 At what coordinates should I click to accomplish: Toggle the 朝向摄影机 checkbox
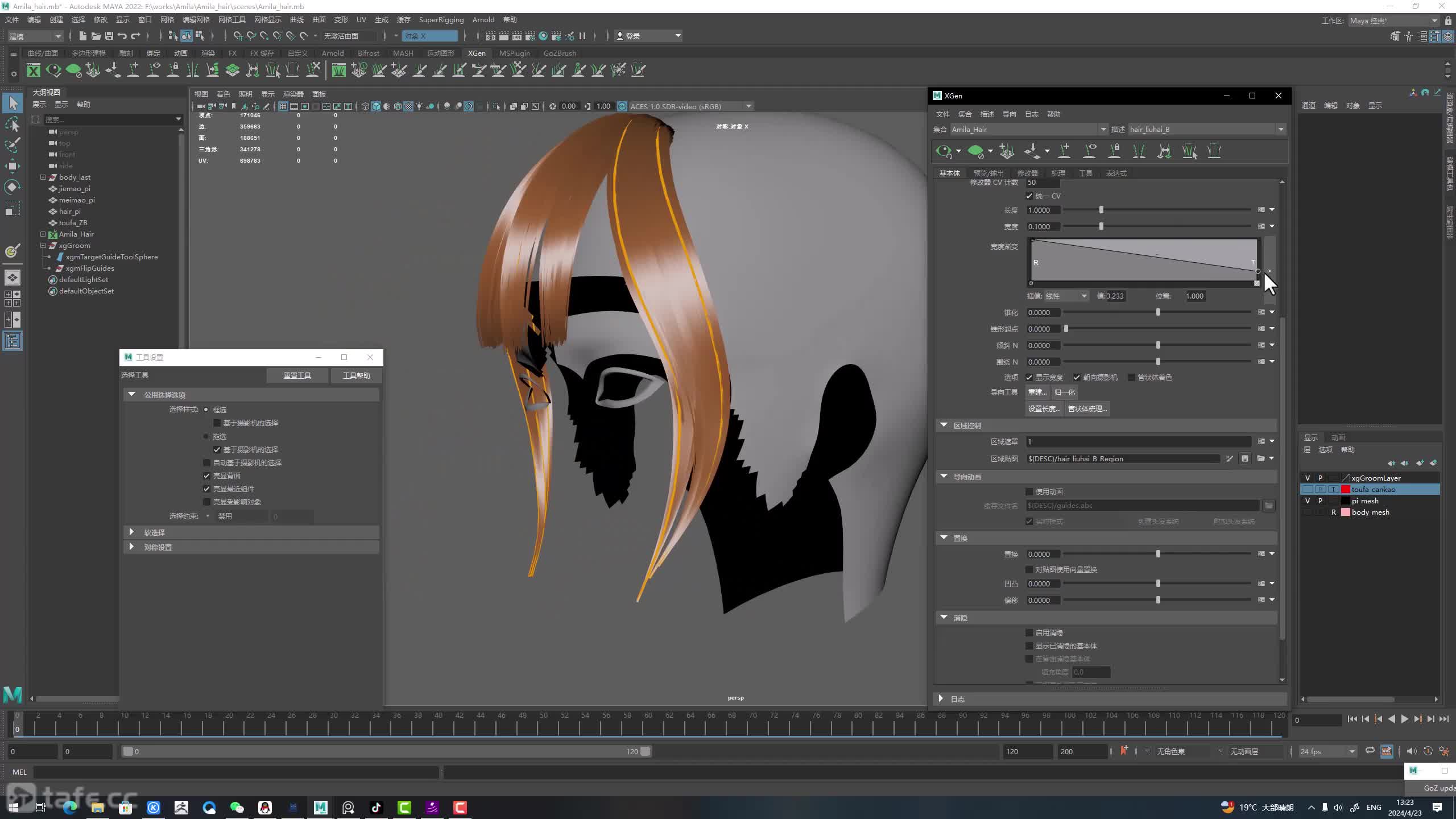(x=1077, y=378)
